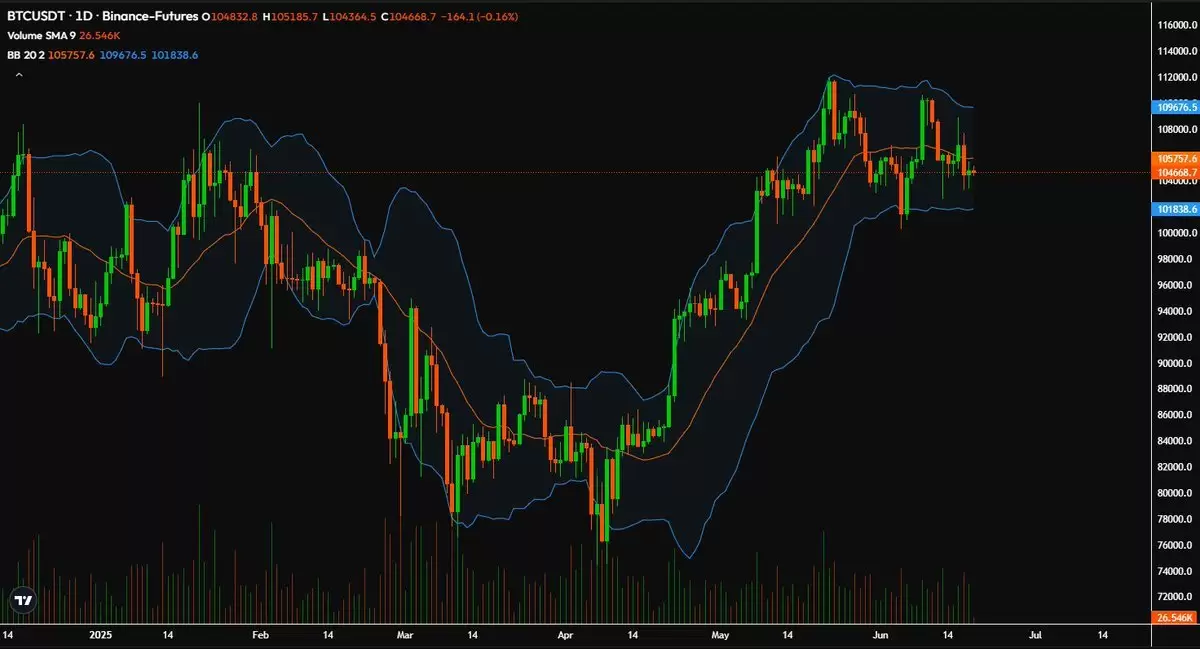The image size is (1200, 649).
Task: Click the current price label 104668.7
Action: (x=1175, y=172)
